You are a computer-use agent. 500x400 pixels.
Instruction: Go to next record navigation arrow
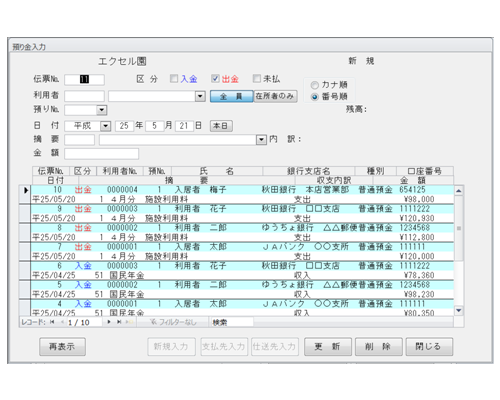click(x=109, y=322)
